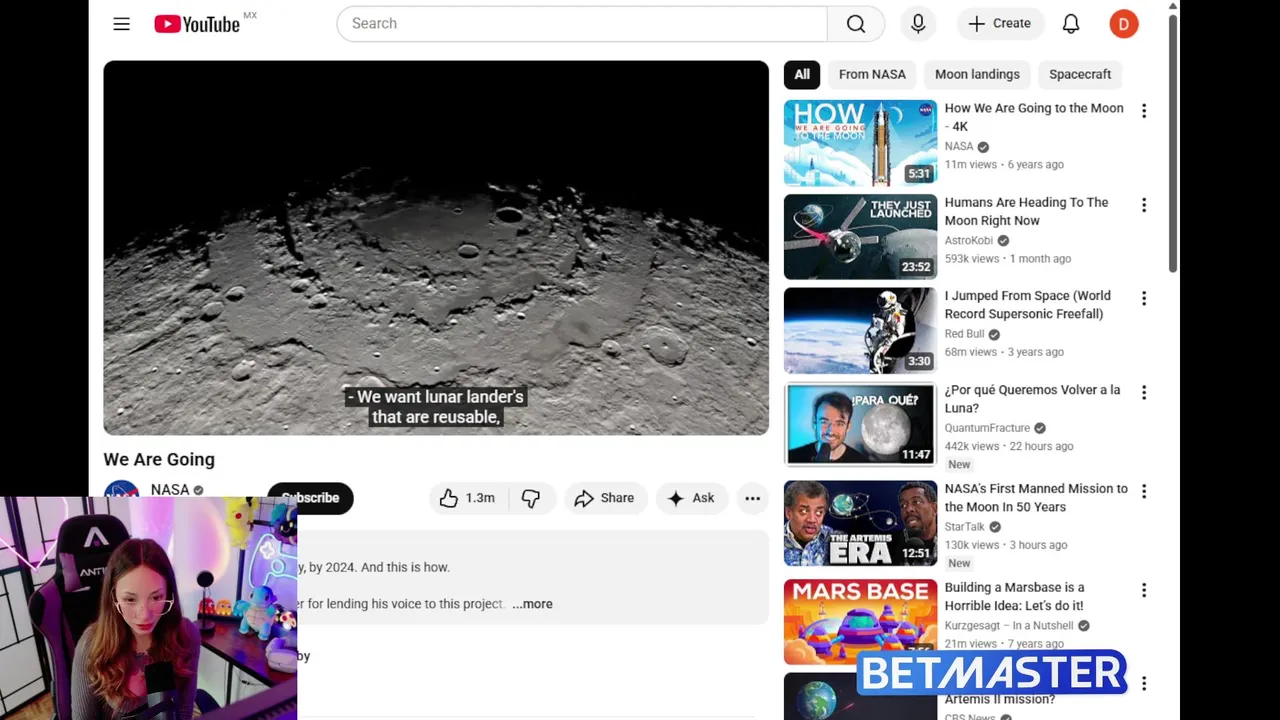Visit the AstroKobi channel name

[x=969, y=240]
